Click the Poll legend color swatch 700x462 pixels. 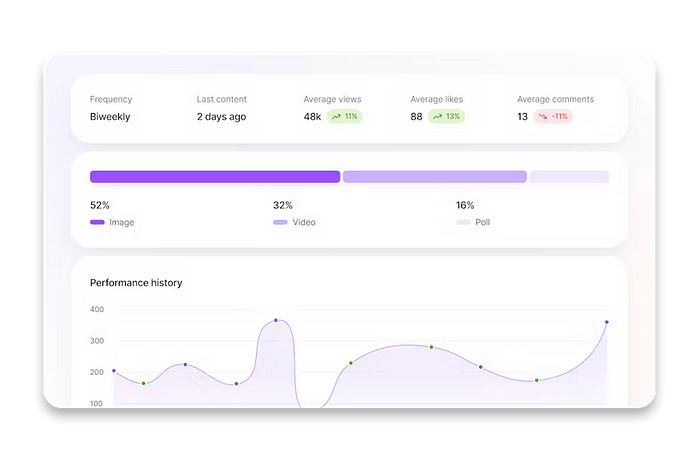point(463,222)
